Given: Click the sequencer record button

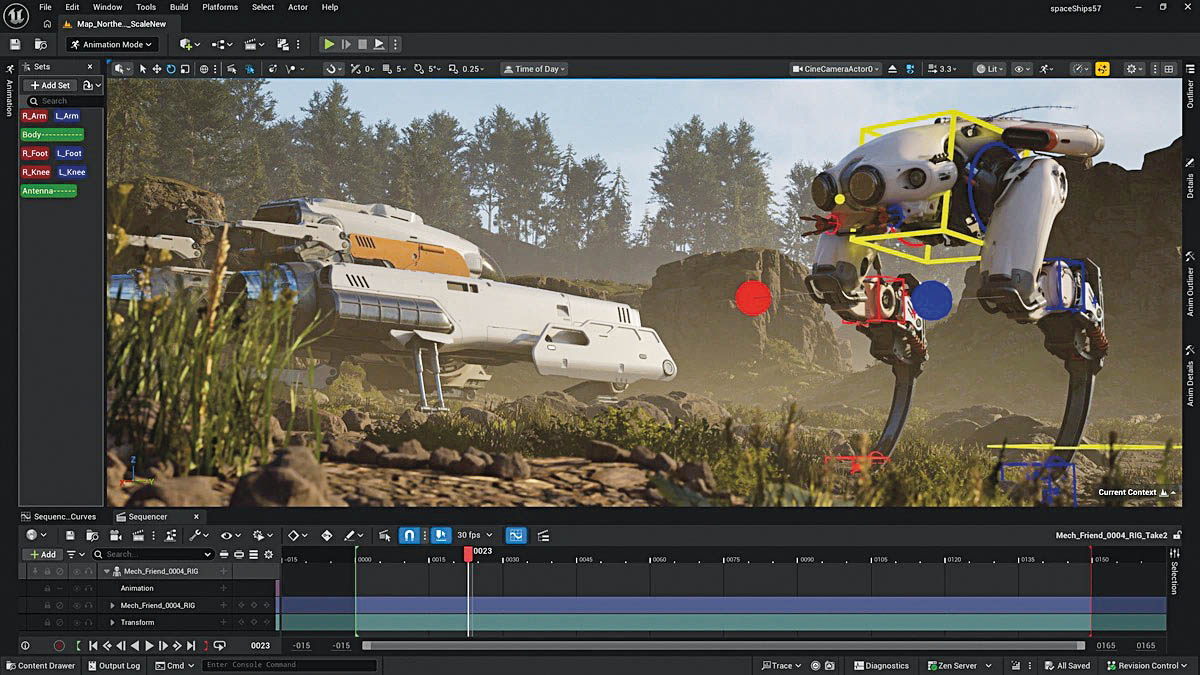Looking at the screenshot, I should pyautogui.click(x=59, y=646).
